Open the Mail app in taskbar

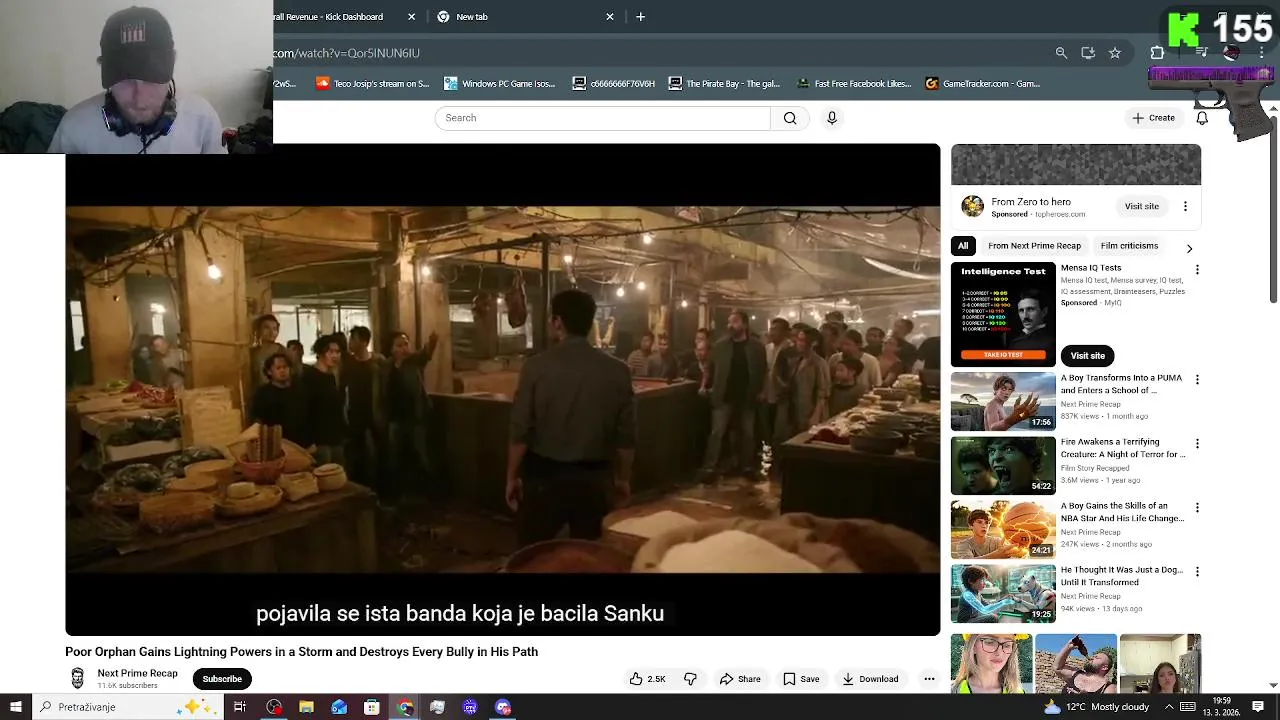click(x=339, y=707)
